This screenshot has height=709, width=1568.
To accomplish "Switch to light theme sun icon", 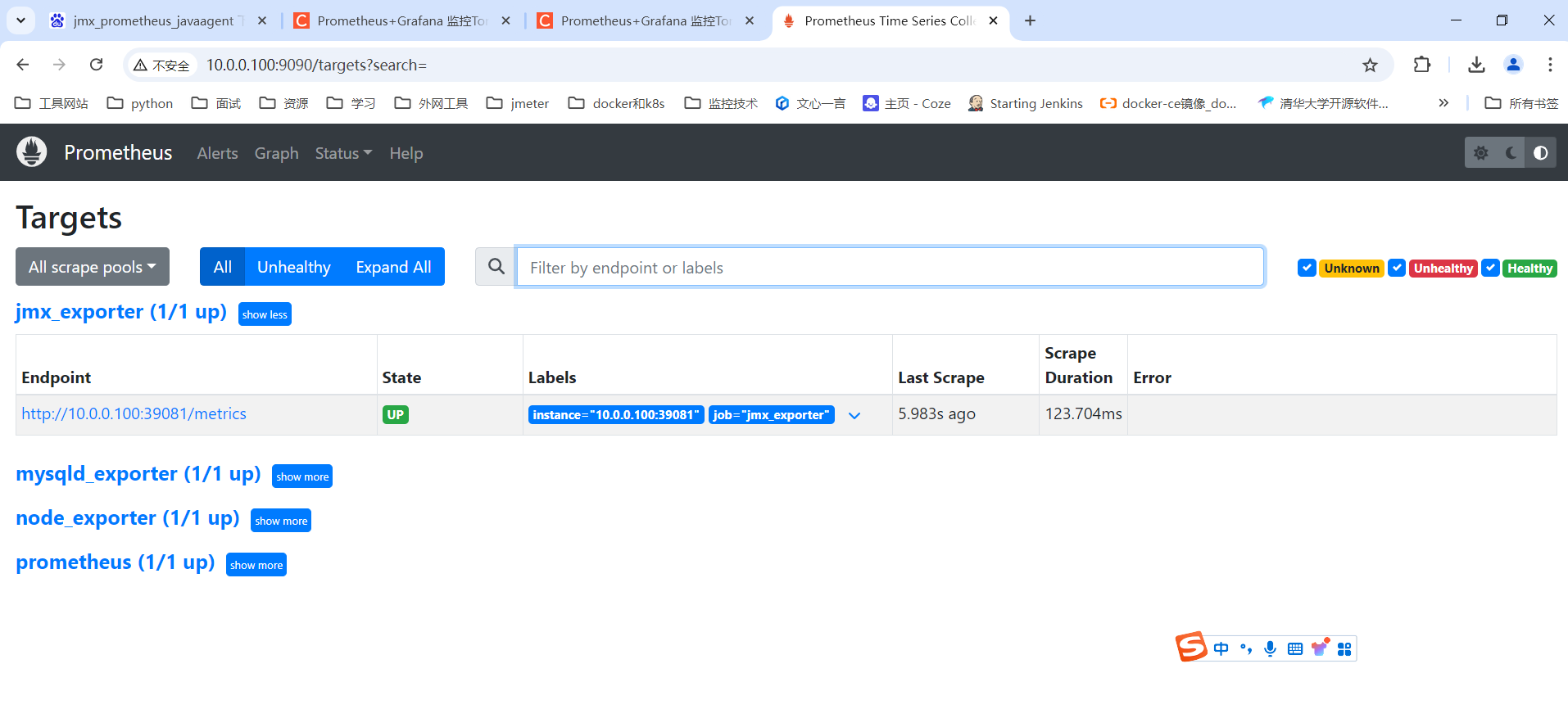I will point(1480,153).
